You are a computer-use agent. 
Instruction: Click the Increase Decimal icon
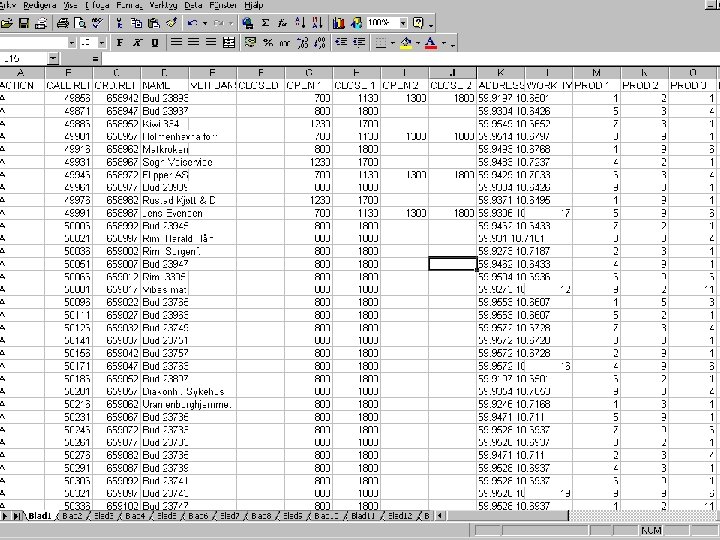tap(302, 43)
